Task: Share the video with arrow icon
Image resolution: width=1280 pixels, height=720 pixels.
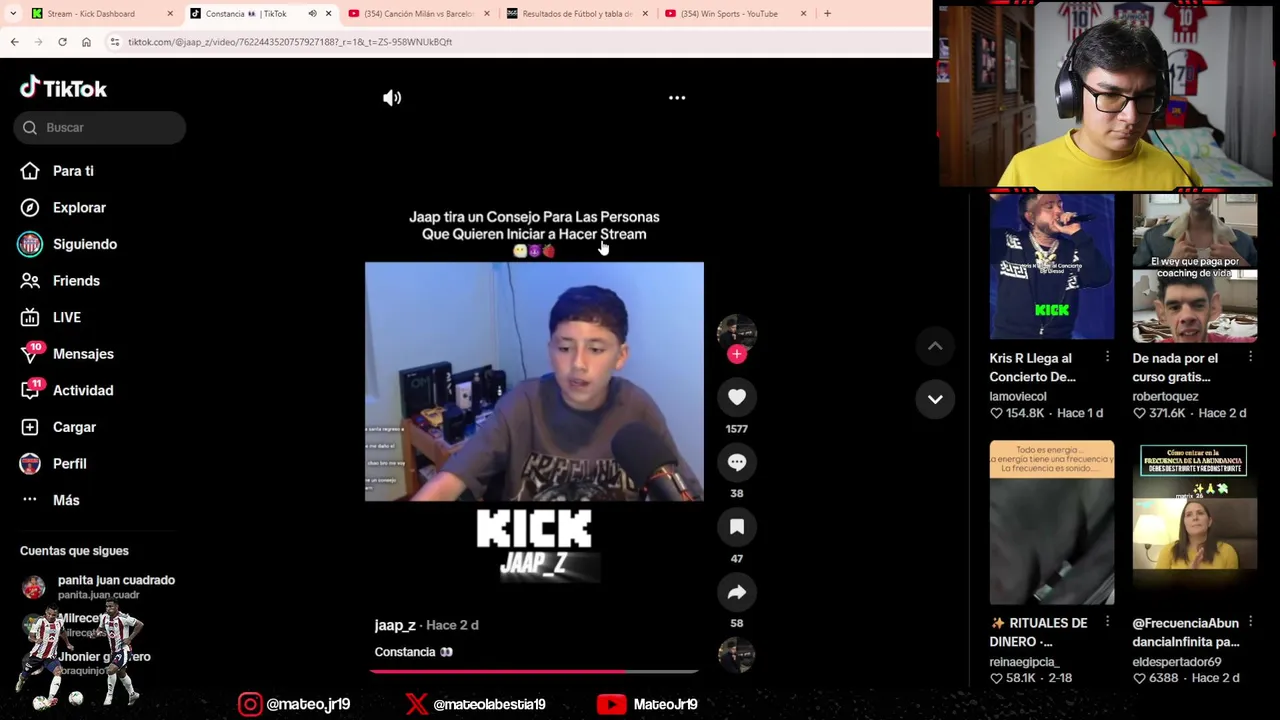Action: coord(737,592)
